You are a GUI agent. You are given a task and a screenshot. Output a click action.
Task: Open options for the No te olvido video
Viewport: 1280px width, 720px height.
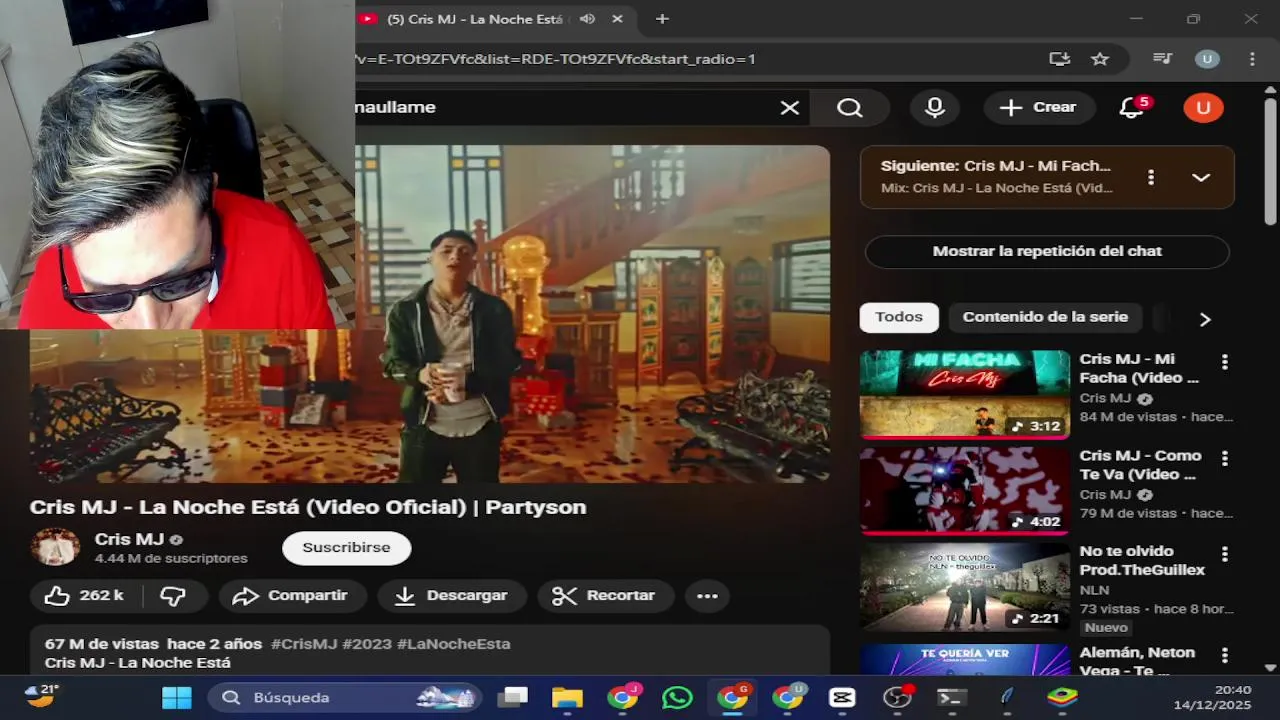coord(1224,554)
